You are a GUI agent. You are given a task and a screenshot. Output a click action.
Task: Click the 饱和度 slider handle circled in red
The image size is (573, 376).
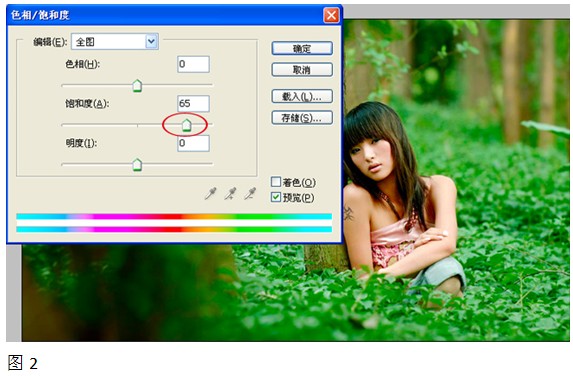click(x=186, y=125)
